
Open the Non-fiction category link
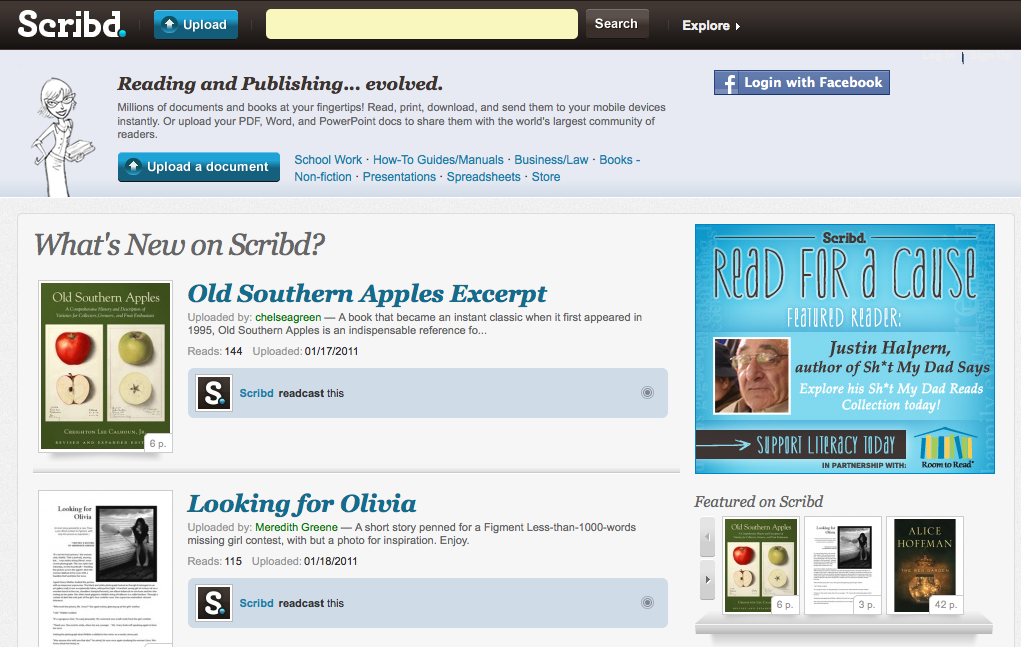click(x=323, y=177)
